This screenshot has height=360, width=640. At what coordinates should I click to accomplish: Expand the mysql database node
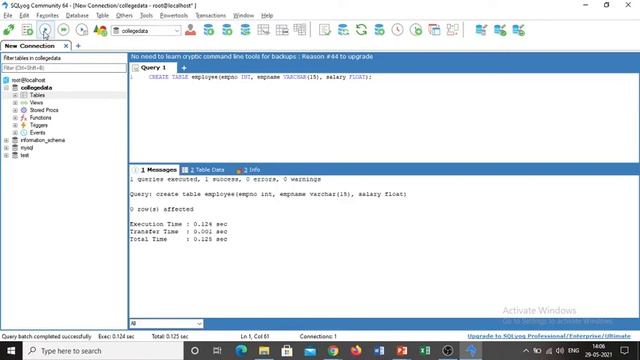(x=7, y=148)
